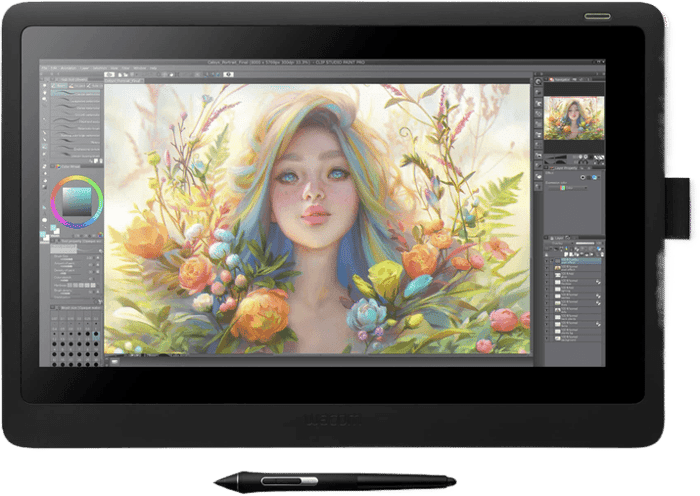Open the Animation menu
Viewport: 700px width, 496px height.
point(68,68)
